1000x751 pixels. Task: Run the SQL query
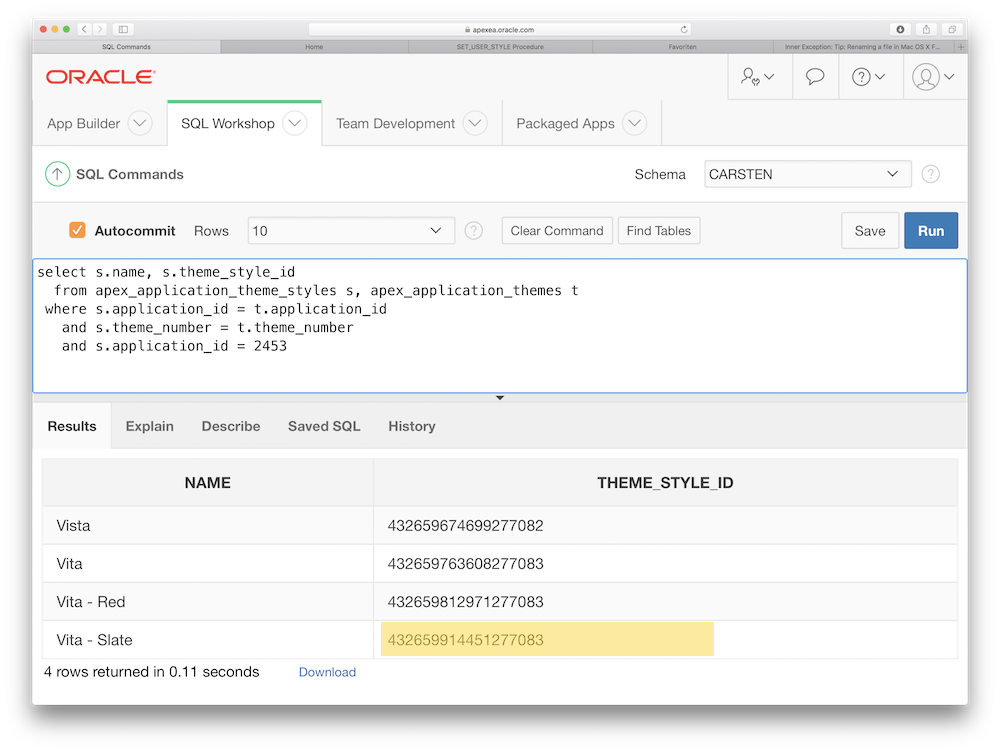tap(930, 230)
